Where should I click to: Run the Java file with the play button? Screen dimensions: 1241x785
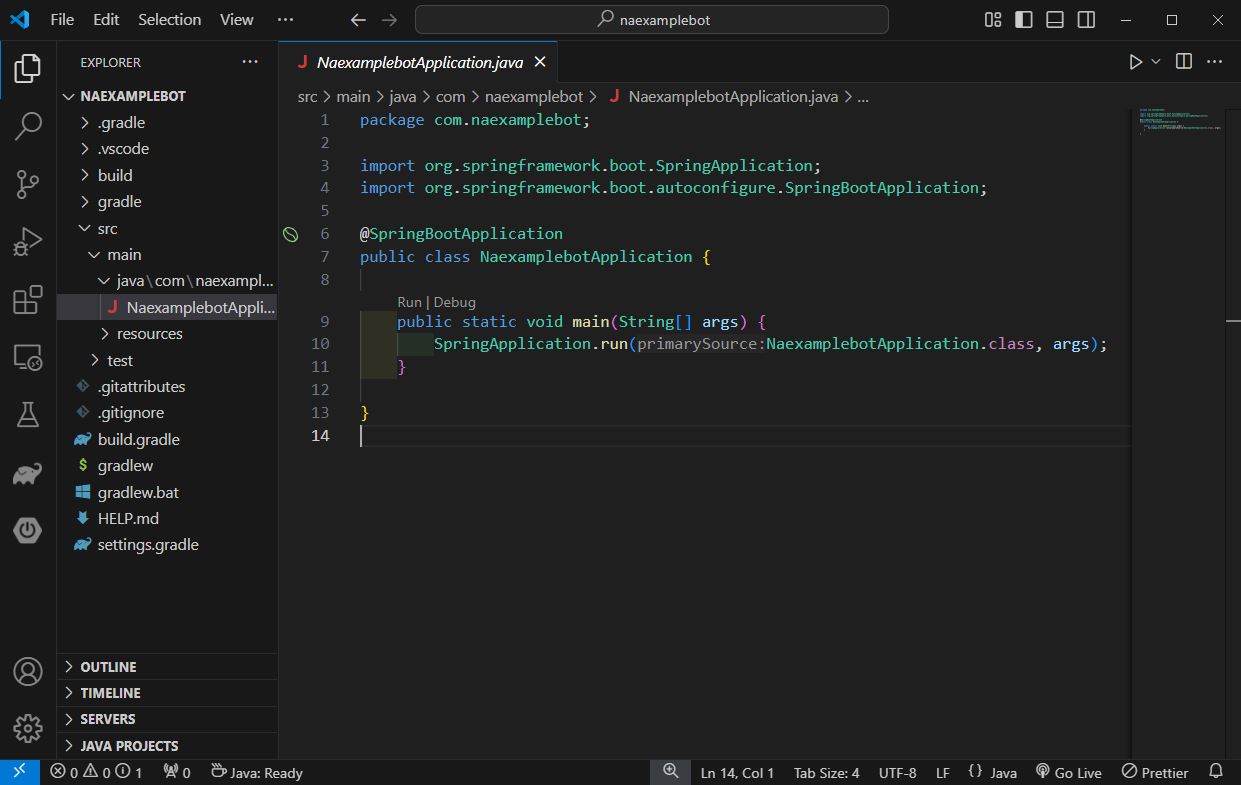coord(1135,62)
